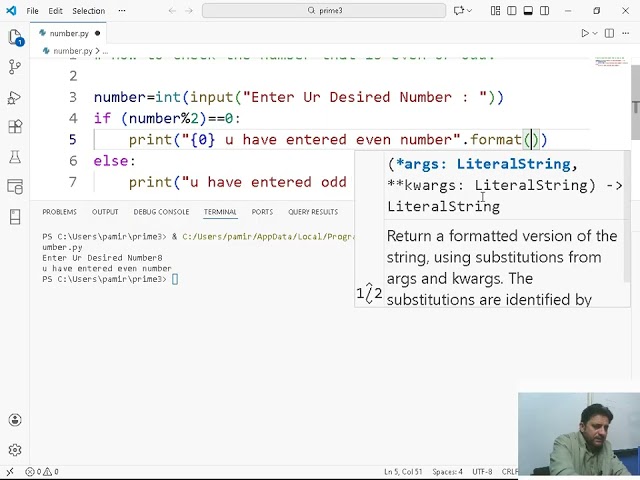Screen dimensions: 640x480
Task: Open the overflow menu ellipsis in menu bar
Action: pos(122,11)
